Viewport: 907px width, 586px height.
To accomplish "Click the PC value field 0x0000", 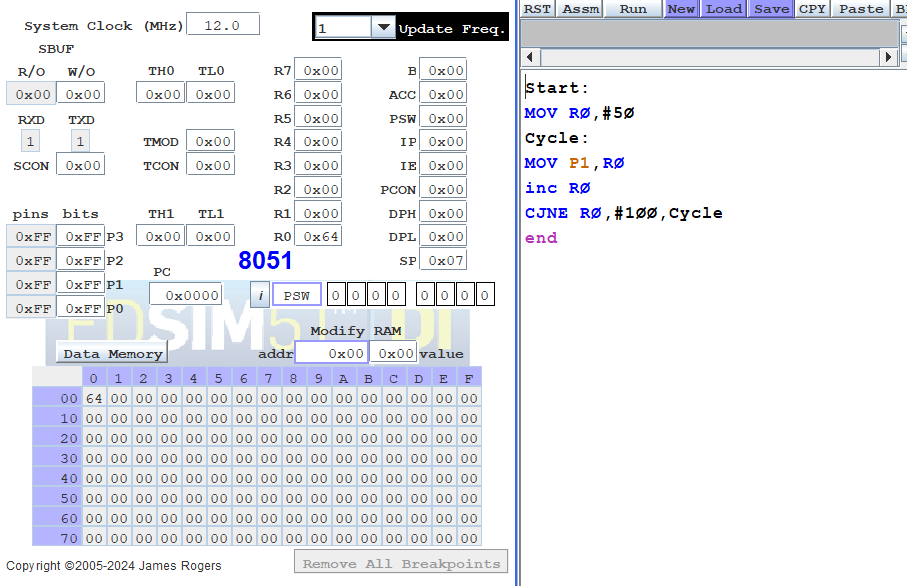I will coord(186,295).
